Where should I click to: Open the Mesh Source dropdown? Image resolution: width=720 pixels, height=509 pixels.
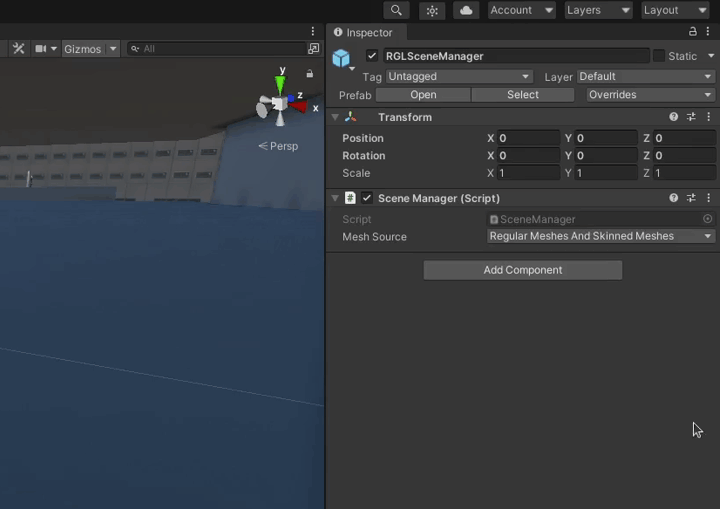click(x=601, y=236)
